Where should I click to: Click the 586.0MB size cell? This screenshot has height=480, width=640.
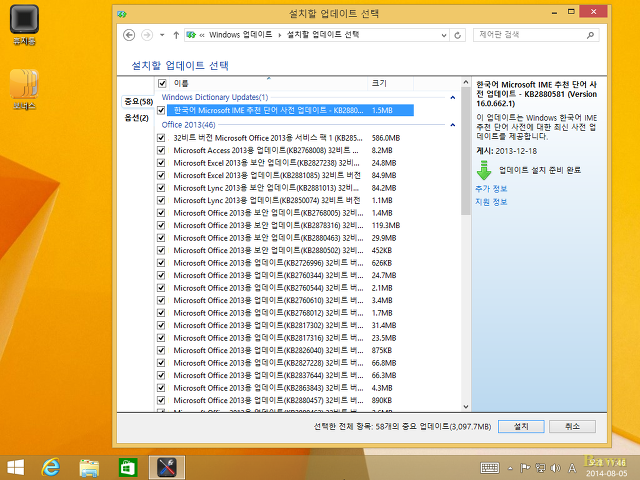coord(386,138)
